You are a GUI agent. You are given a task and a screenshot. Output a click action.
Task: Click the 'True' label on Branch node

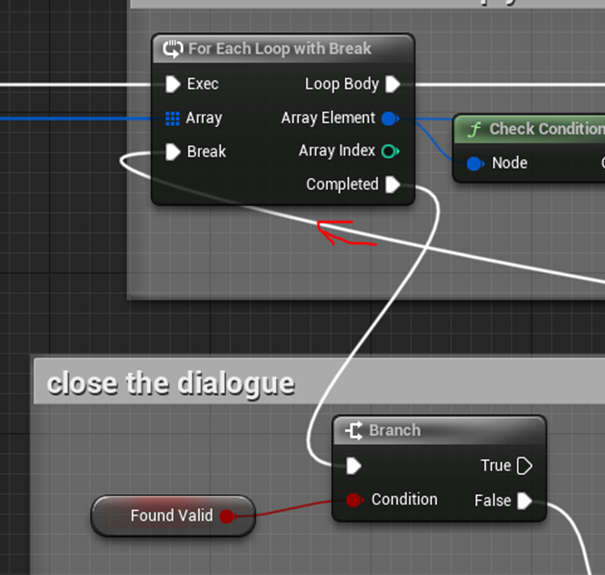point(496,466)
